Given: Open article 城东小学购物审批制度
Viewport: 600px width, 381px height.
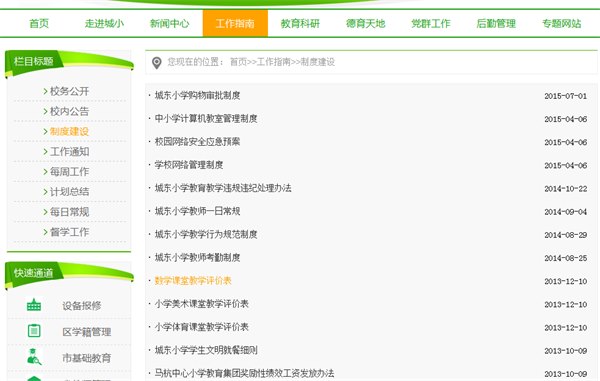Looking at the screenshot, I should click(x=197, y=96).
